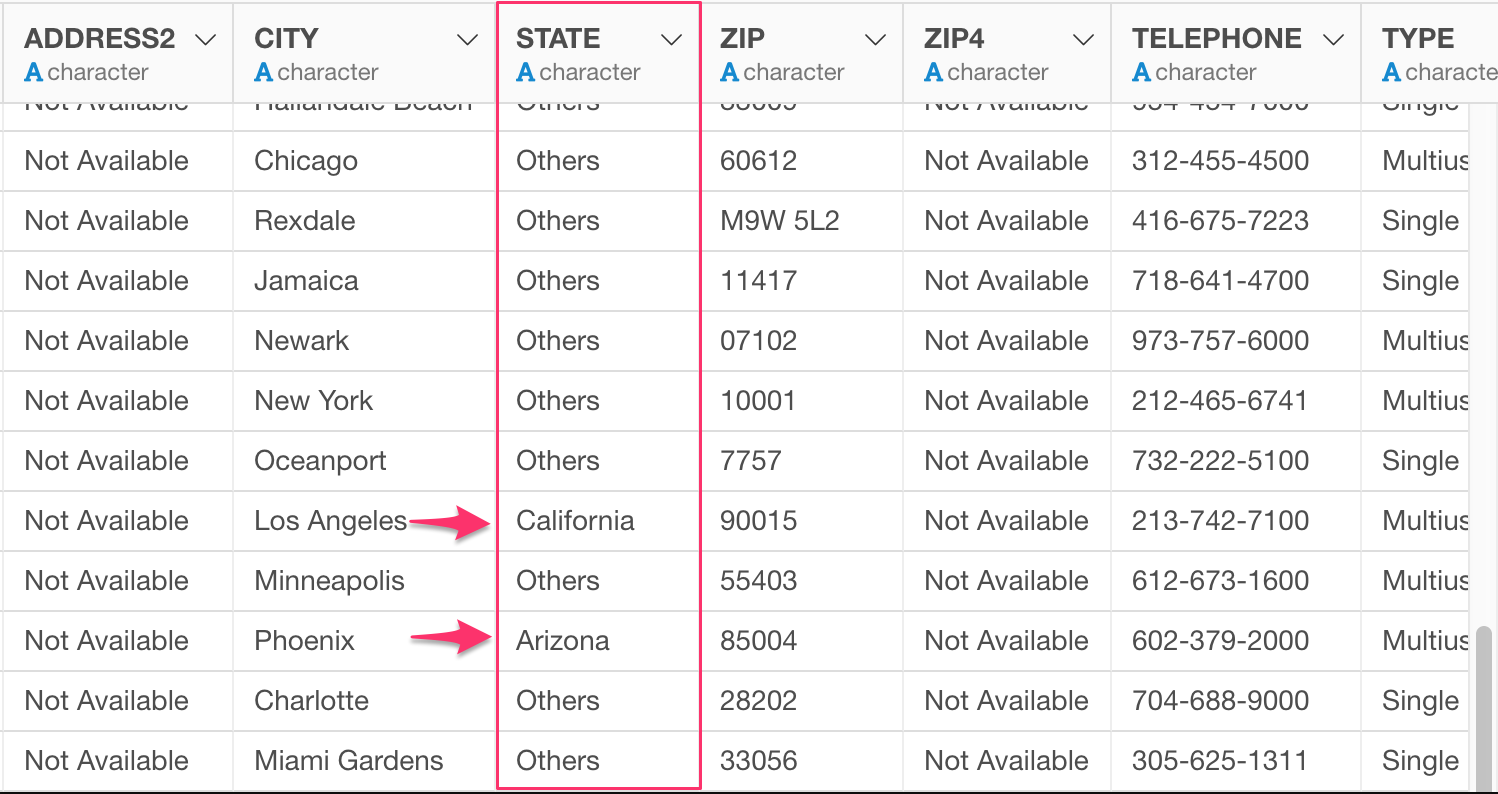Click character type icon under ZIP header
Screen dimensions: 1498x794
[x=729, y=72]
